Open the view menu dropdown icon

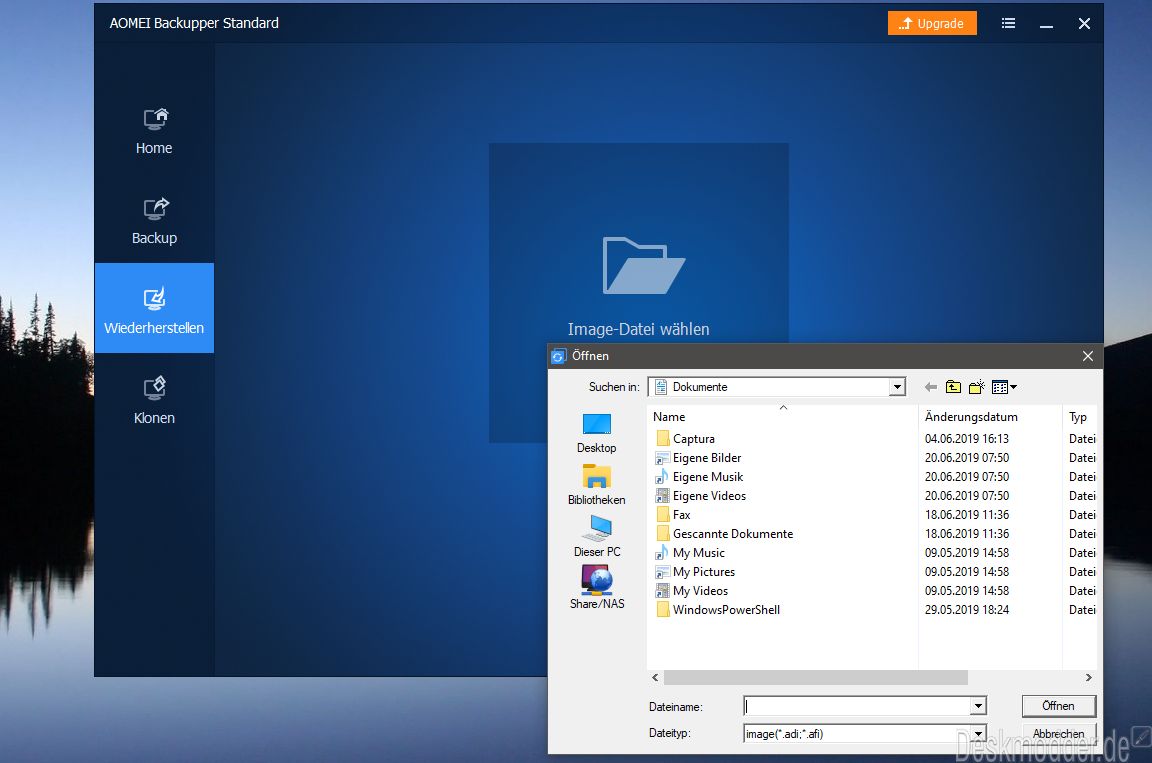click(x=1004, y=387)
